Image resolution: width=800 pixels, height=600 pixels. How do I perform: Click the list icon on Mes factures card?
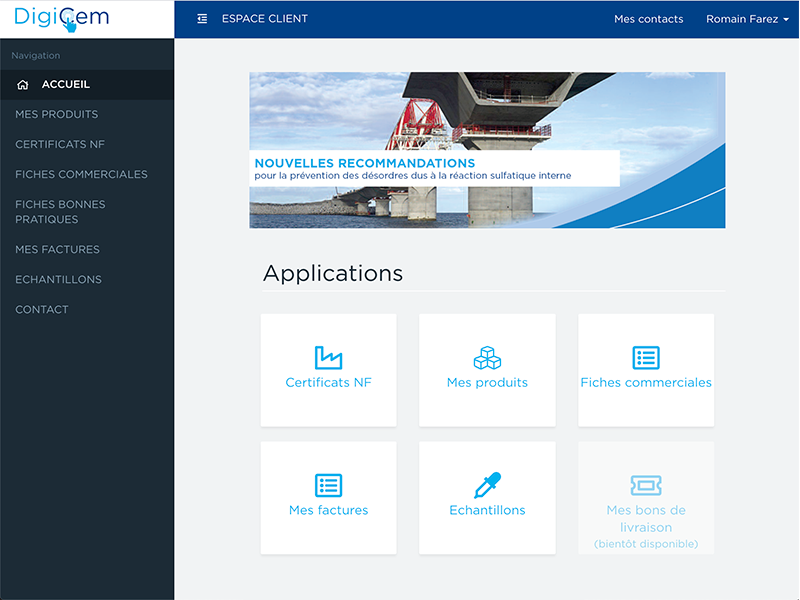pyautogui.click(x=328, y=485)
